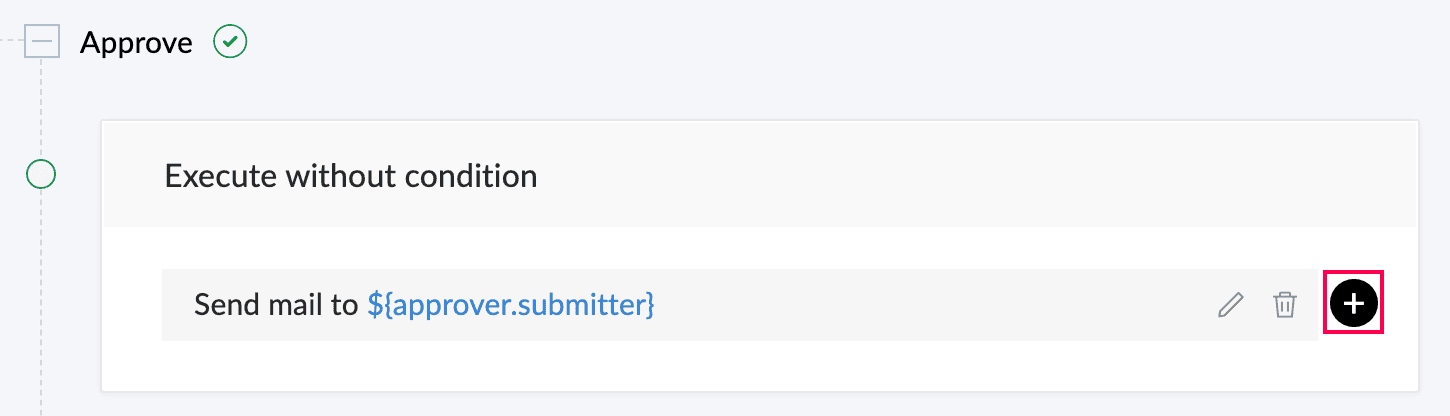Select the green circle node on the flow line

tap(41, 175)
